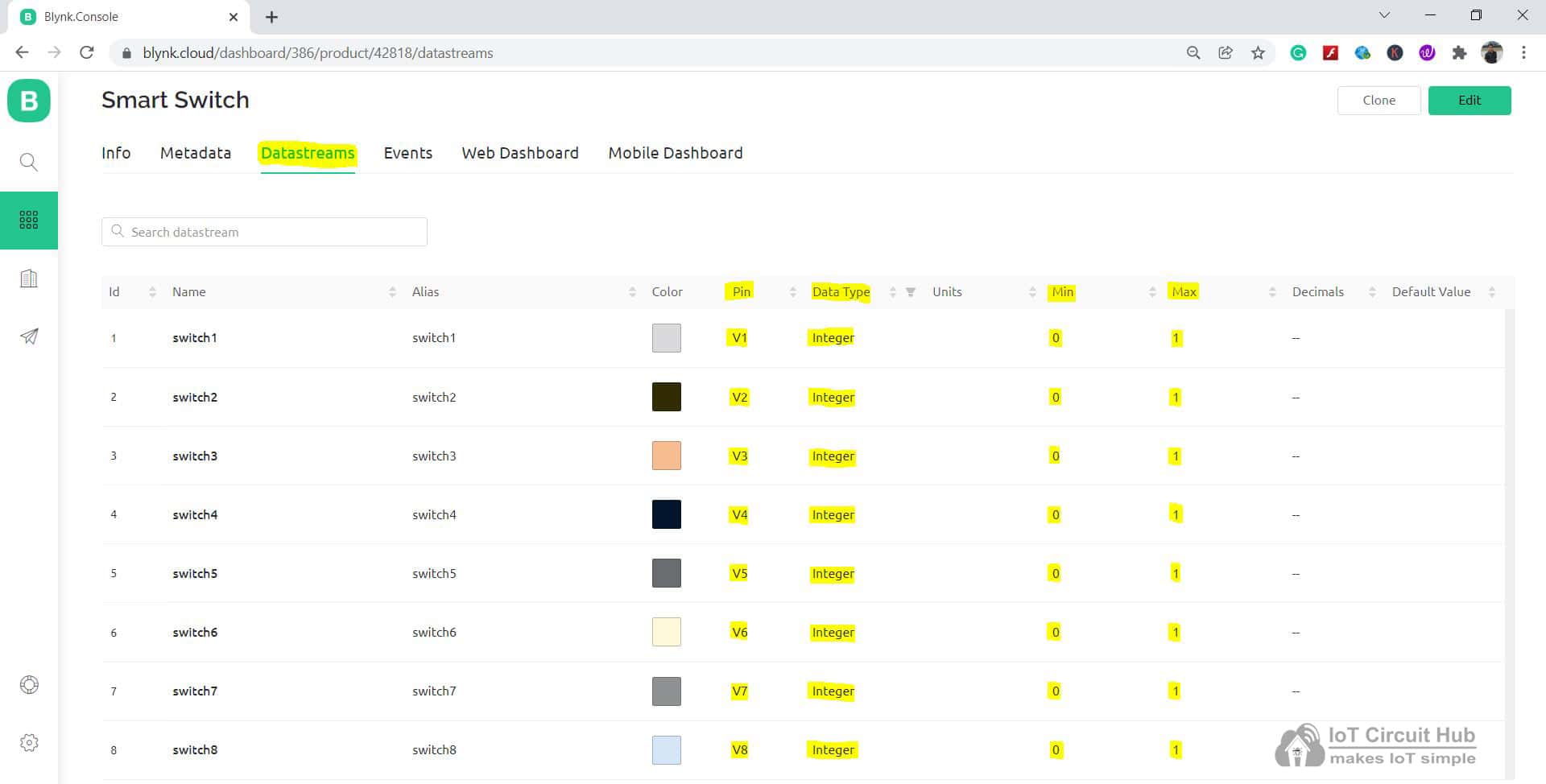Image resolution: width=1546 pixels, height=784 pixels.
Task: Open the sidebar search icon
Action: click(x=29, y=162)
